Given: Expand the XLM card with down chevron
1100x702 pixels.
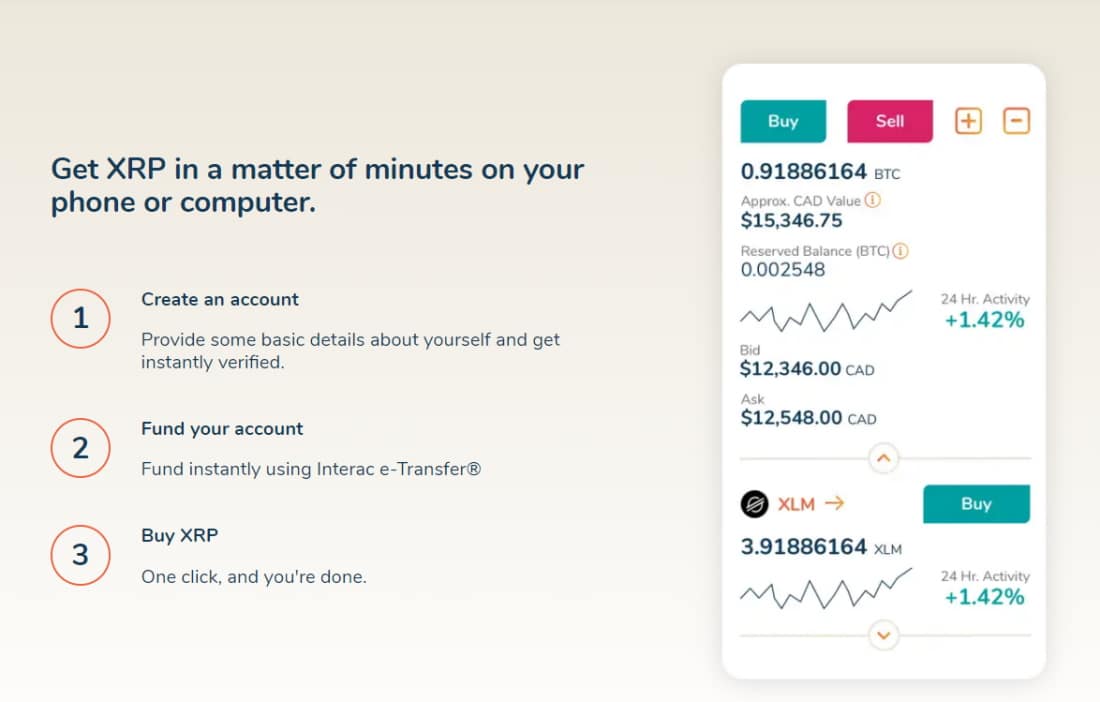Looking at the screenshot, I should pyautogui.click(x=884, y=635).
